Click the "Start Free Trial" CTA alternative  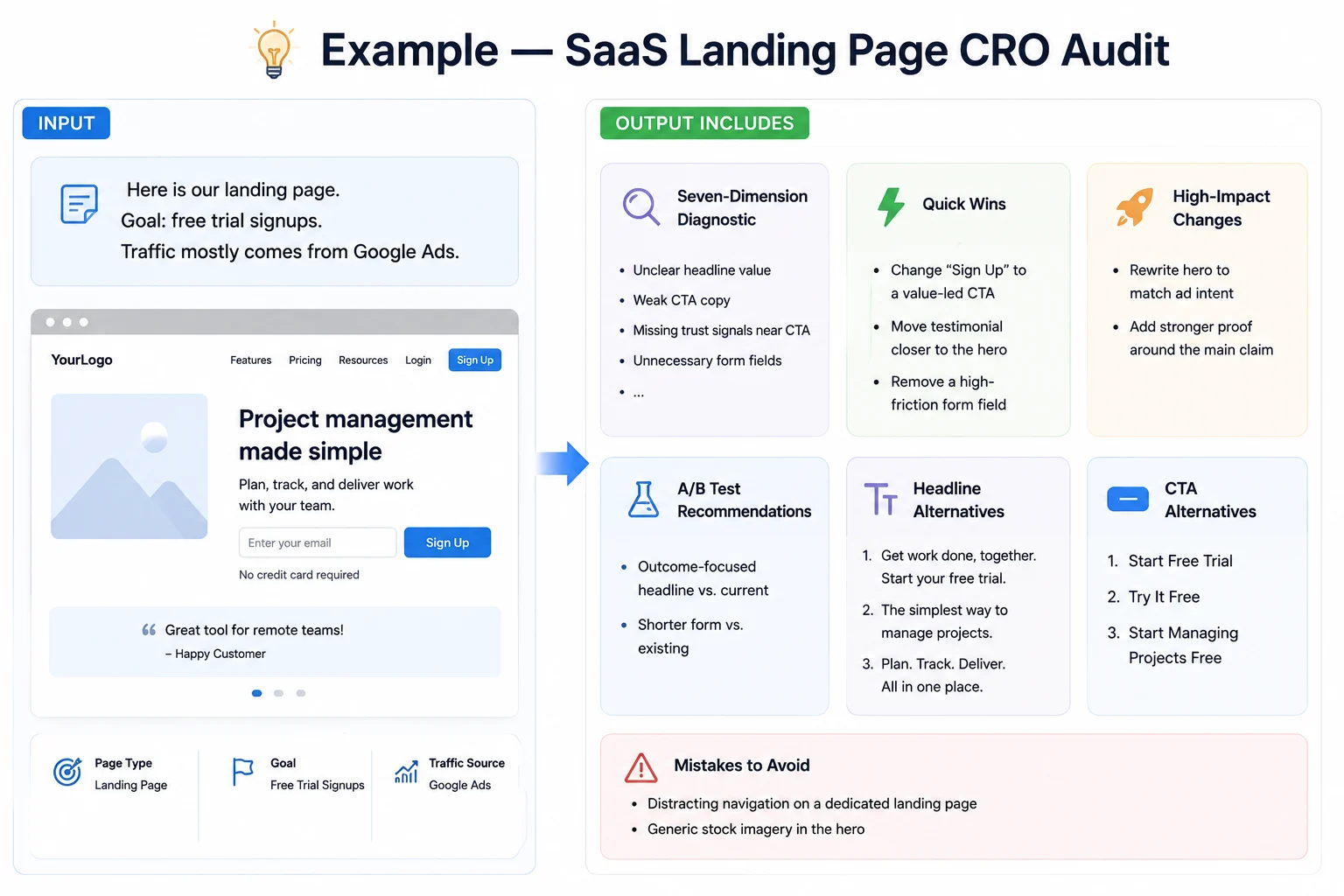[x=1180, y=561]
